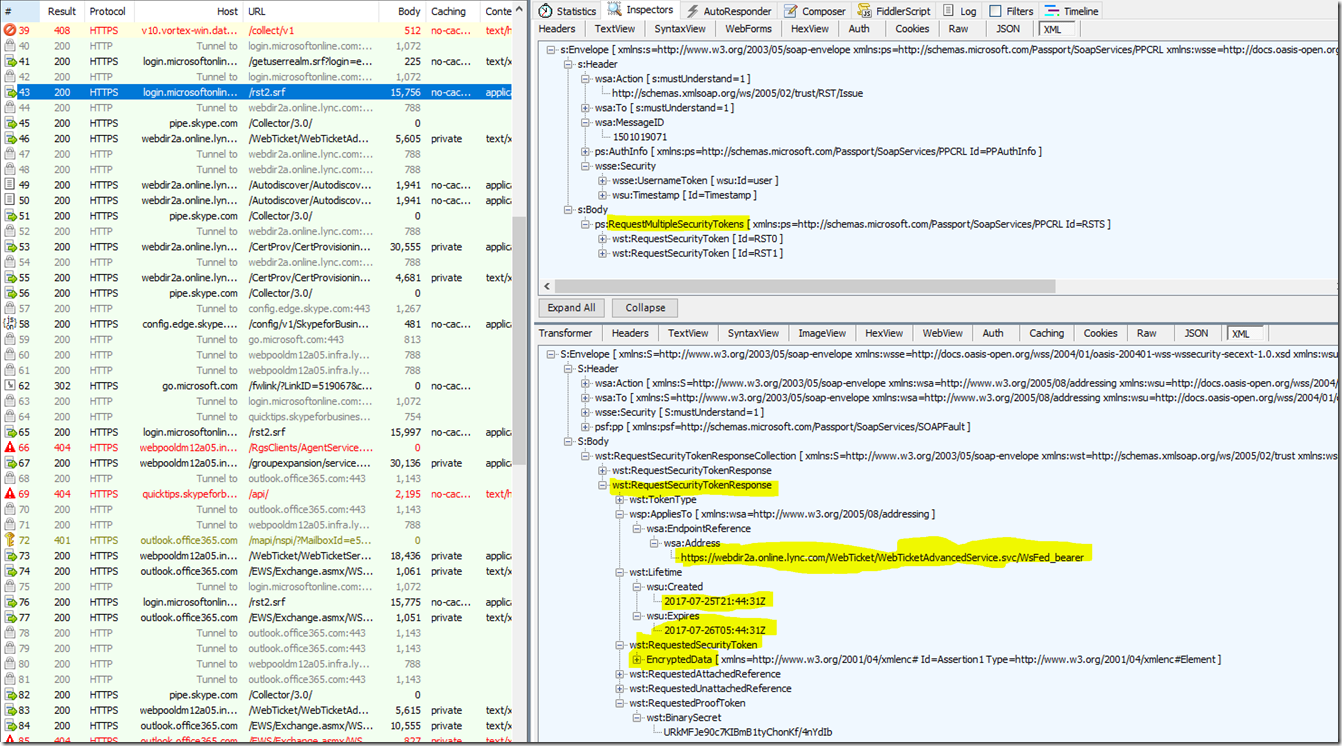
Task: Expand the wsu:Timestamp node
Action: 603,195
